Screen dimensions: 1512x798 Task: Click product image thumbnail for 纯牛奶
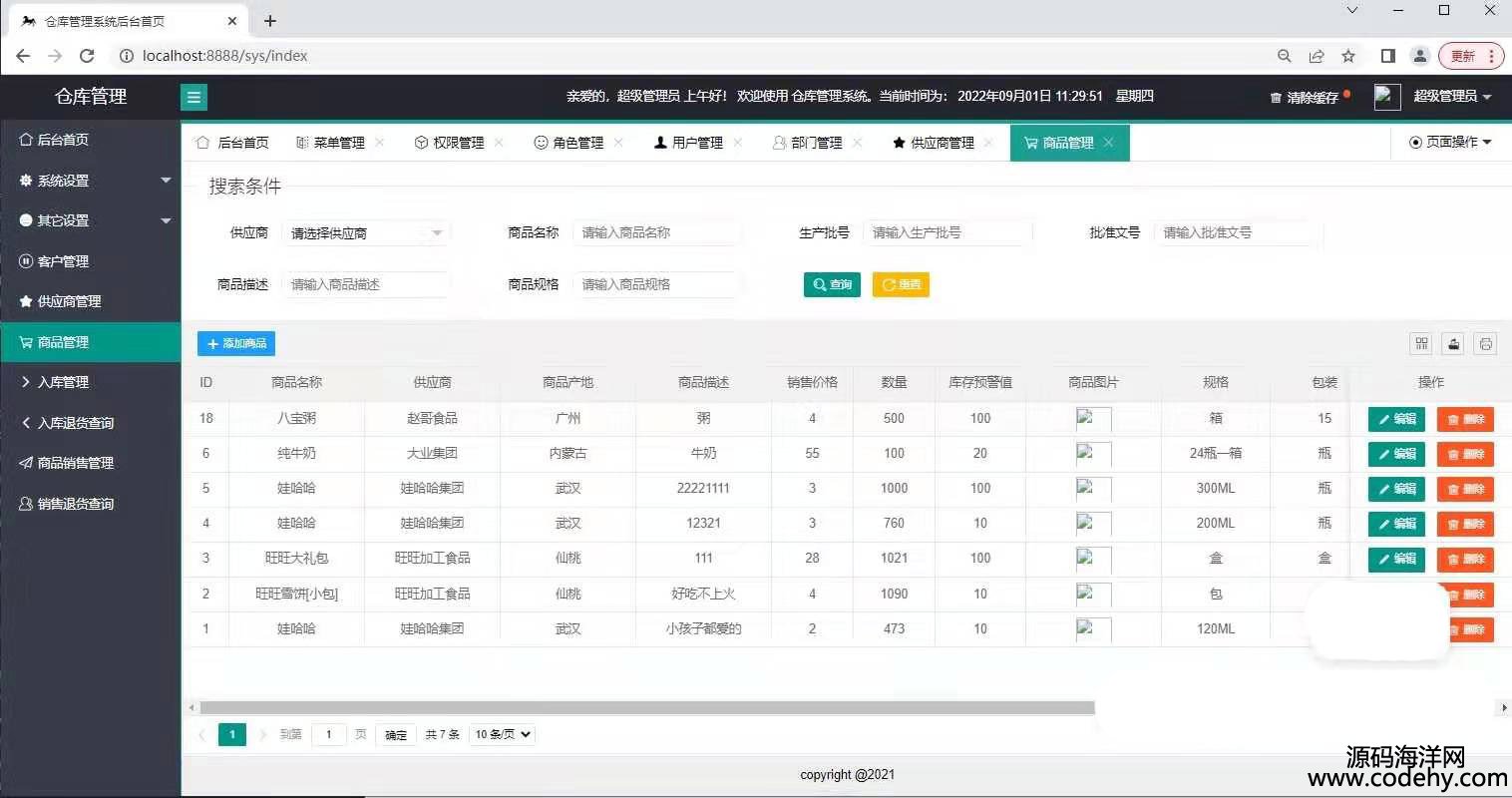pos(1093,454)
